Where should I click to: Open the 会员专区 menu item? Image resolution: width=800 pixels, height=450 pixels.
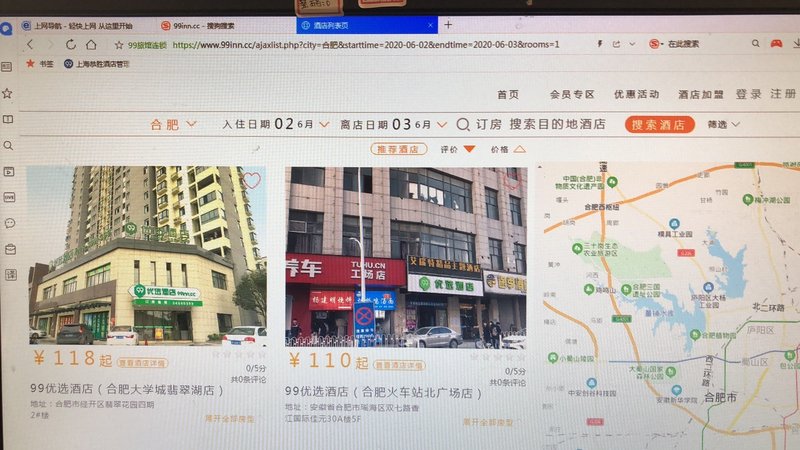pos(572,94)
